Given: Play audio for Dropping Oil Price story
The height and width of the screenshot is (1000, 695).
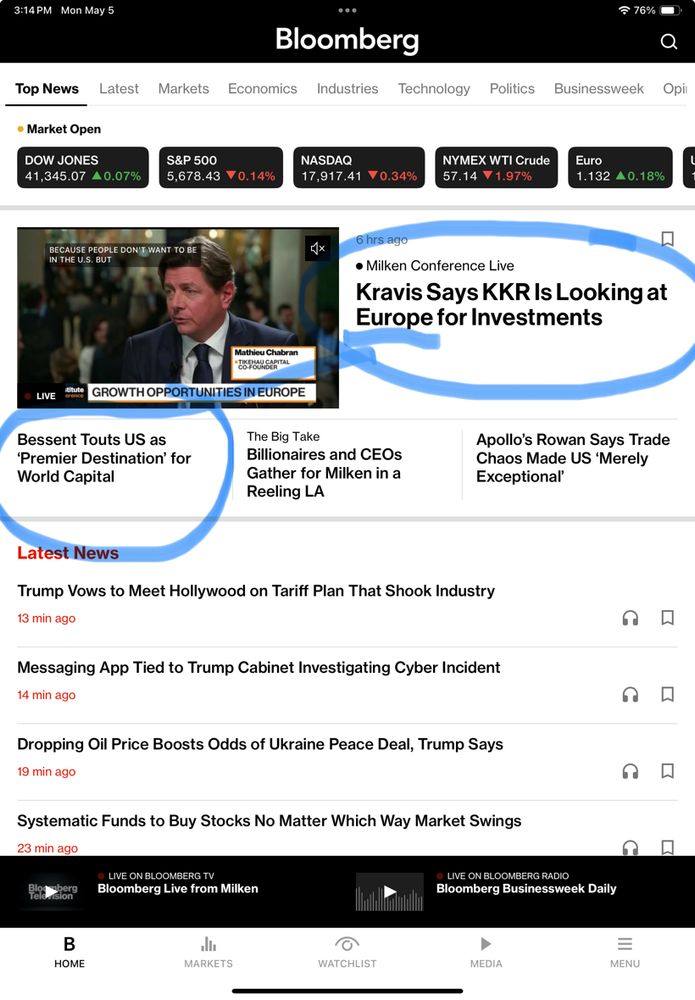Looking at the screenshot, I should [630, 771].
